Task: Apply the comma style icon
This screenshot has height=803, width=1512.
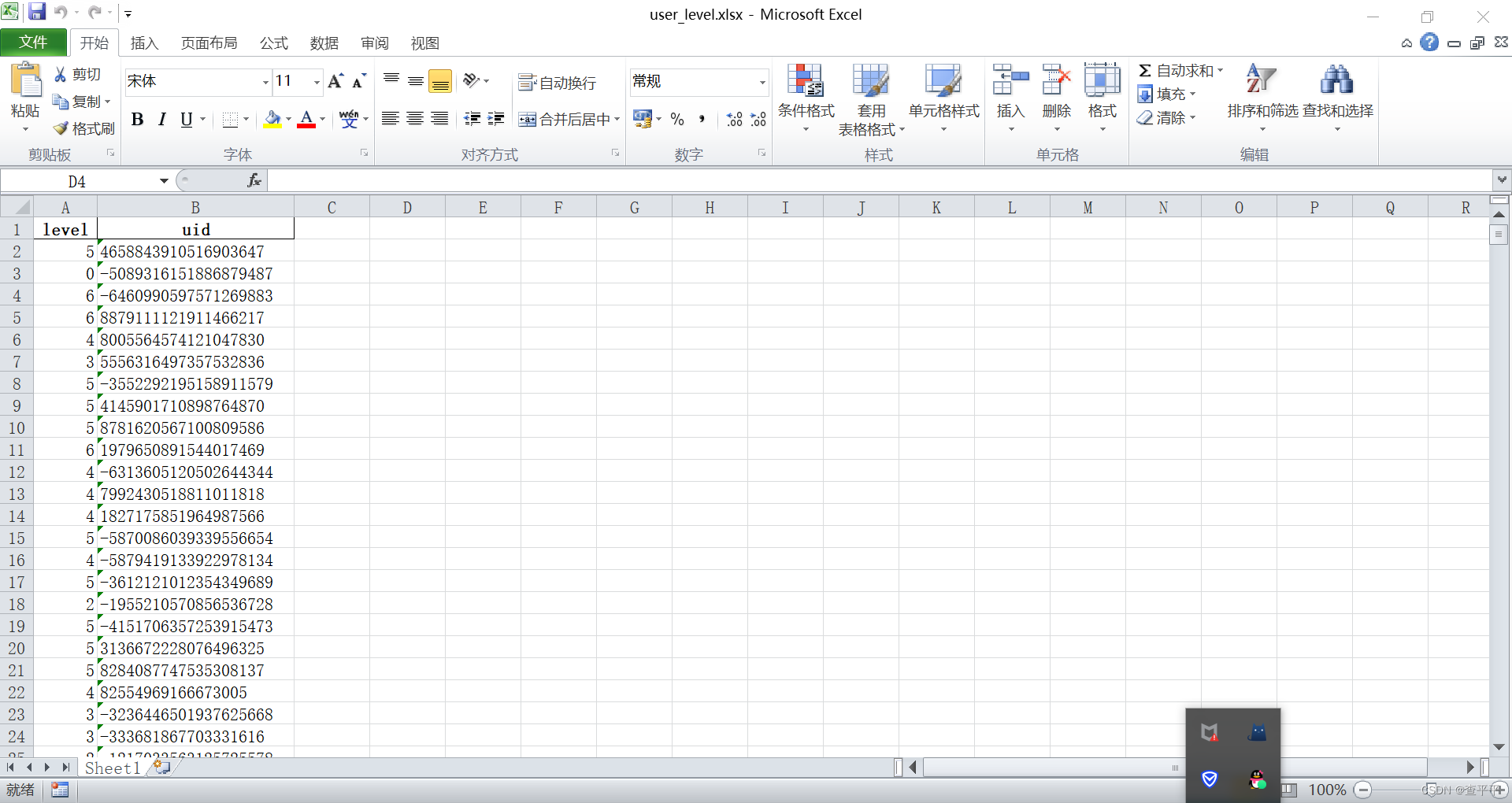Action: click(701, 119)
